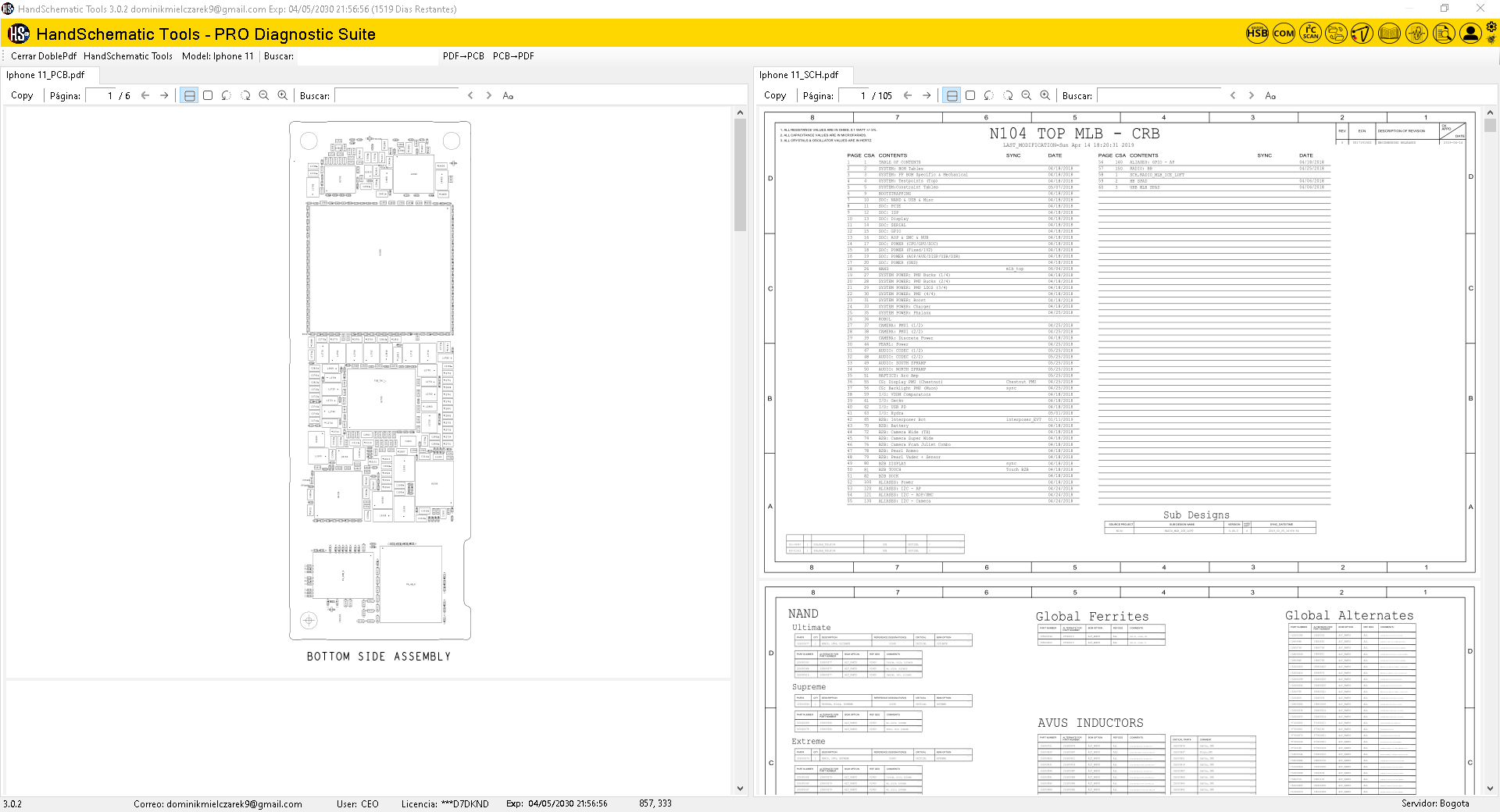Open the file exchange tool icon
Image resolution: width=1500 pixels, height=812 pixels.
pyautogui.click(x=1336, y=34)
